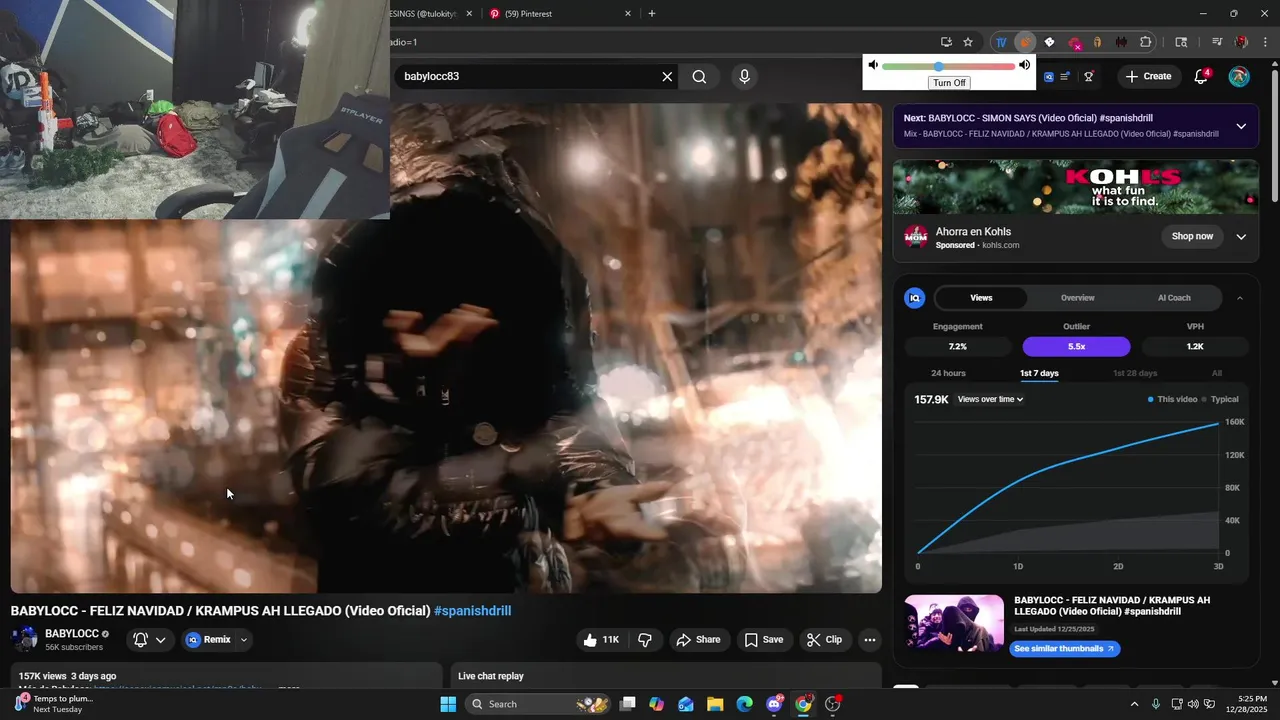Open kohls.com sponsored link
Viewport: 1280px width, 720px height.
(1000, 245)
